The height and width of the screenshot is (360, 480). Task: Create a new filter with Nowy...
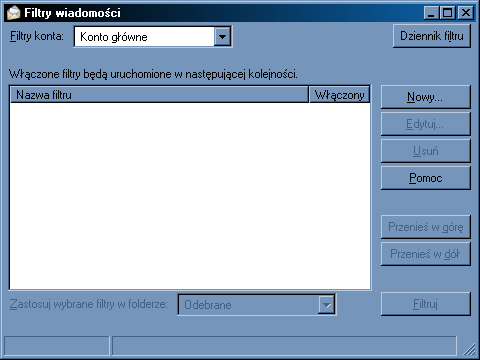pos(425,97)
